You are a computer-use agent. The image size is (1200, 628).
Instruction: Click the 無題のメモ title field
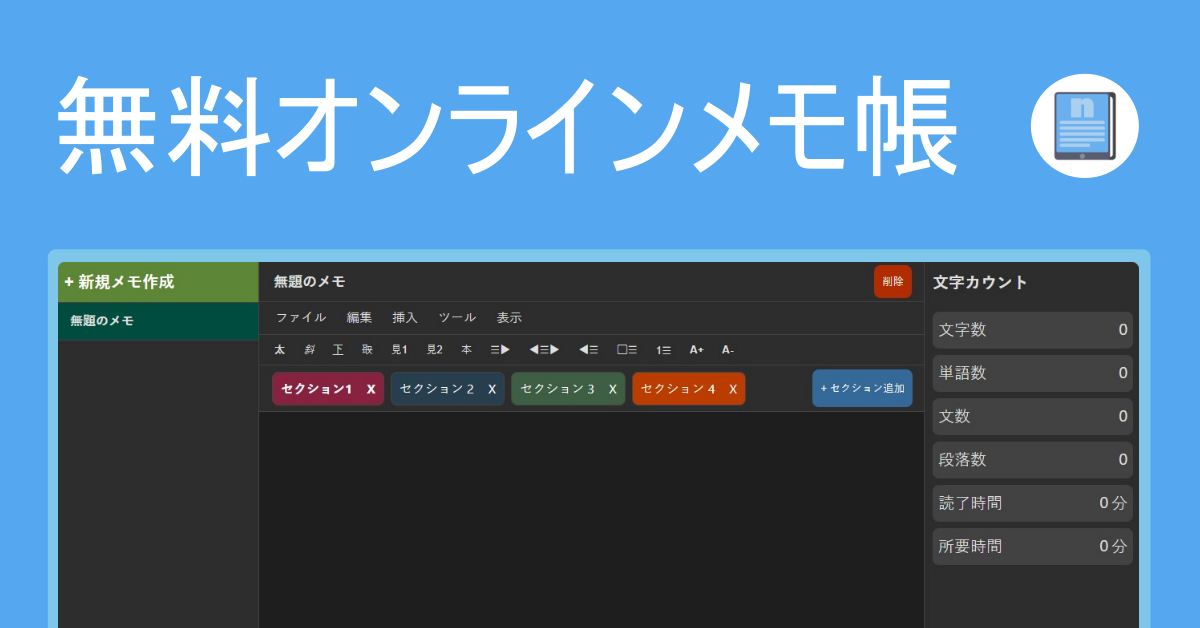coord(309,282)
